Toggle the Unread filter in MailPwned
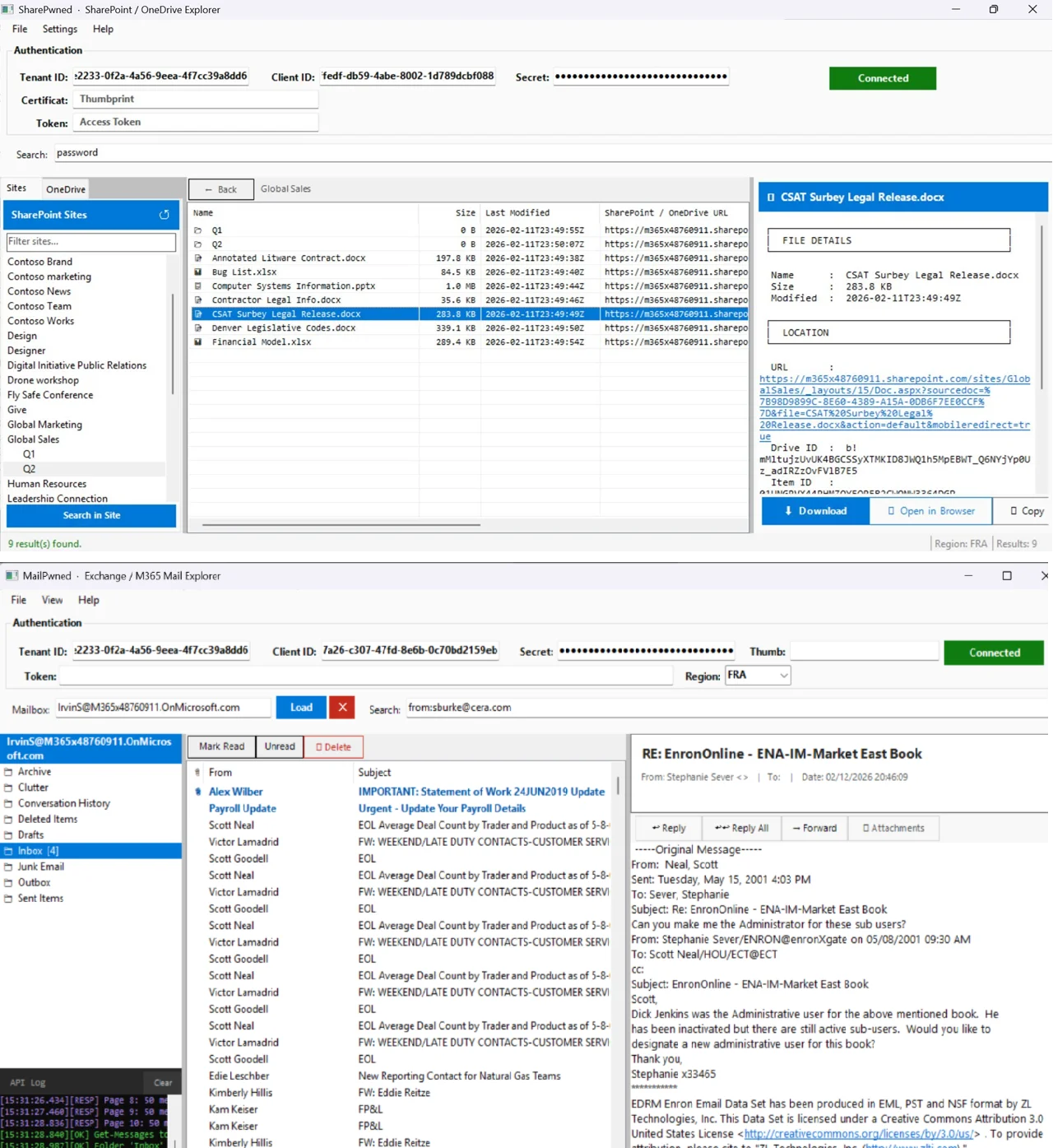The width and height of the screenshot is (1053, 1148). click(x=280, y=746)
